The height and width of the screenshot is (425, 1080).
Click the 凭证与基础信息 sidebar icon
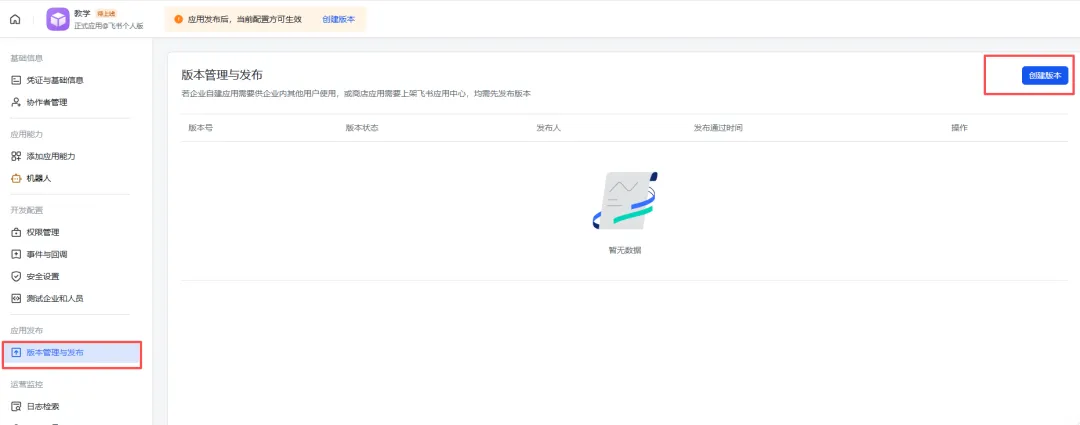click(x=17, y=80)
